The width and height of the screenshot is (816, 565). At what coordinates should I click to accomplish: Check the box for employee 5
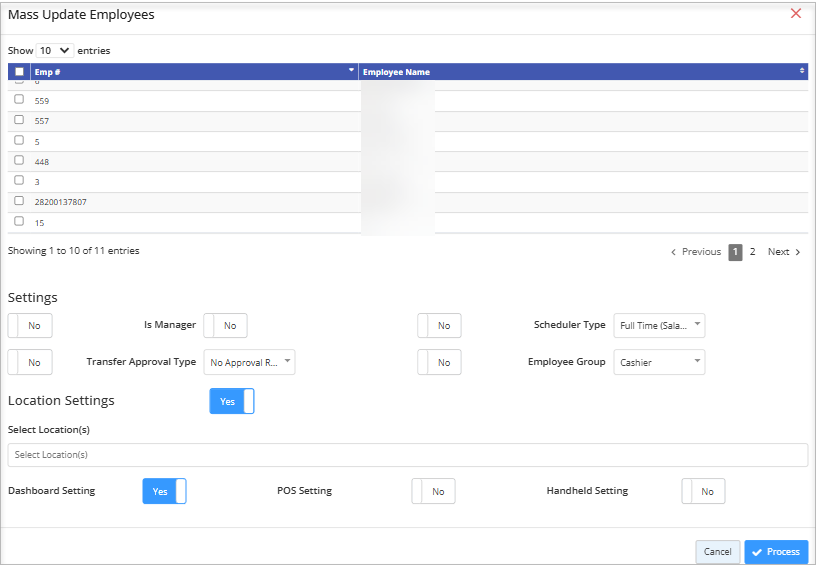coord(19,140)
